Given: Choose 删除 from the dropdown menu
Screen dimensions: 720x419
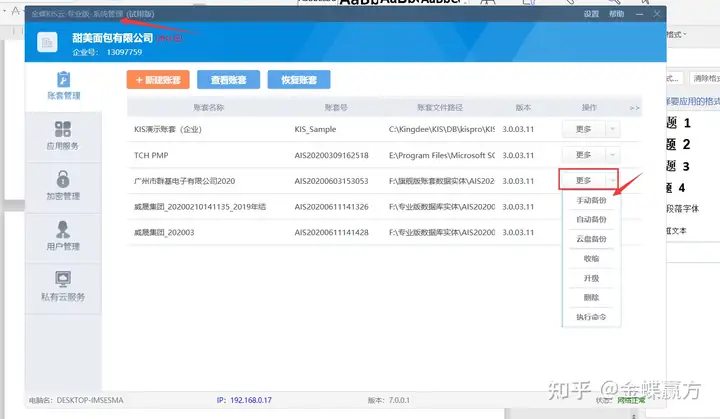Looking at the screenshot, I should [x=591, y=298].
